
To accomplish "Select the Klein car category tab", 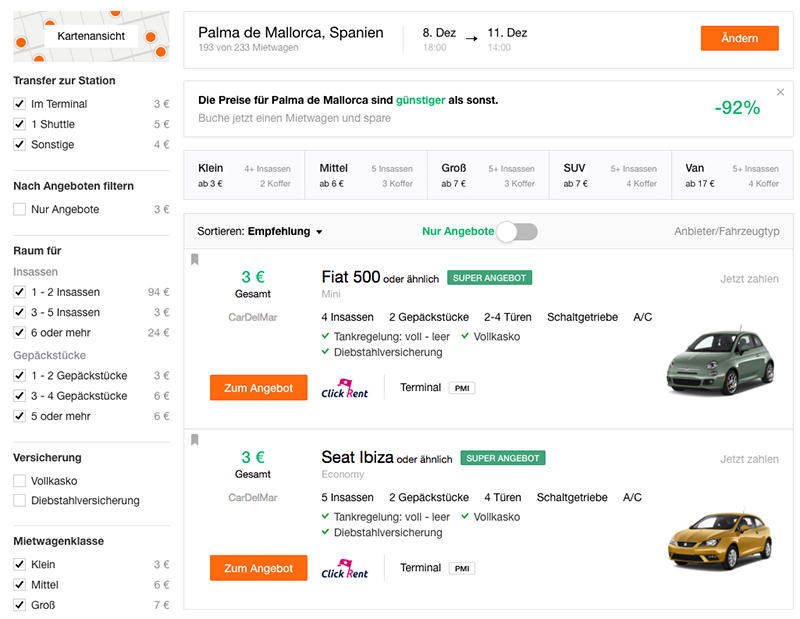I will click(244, 175).
